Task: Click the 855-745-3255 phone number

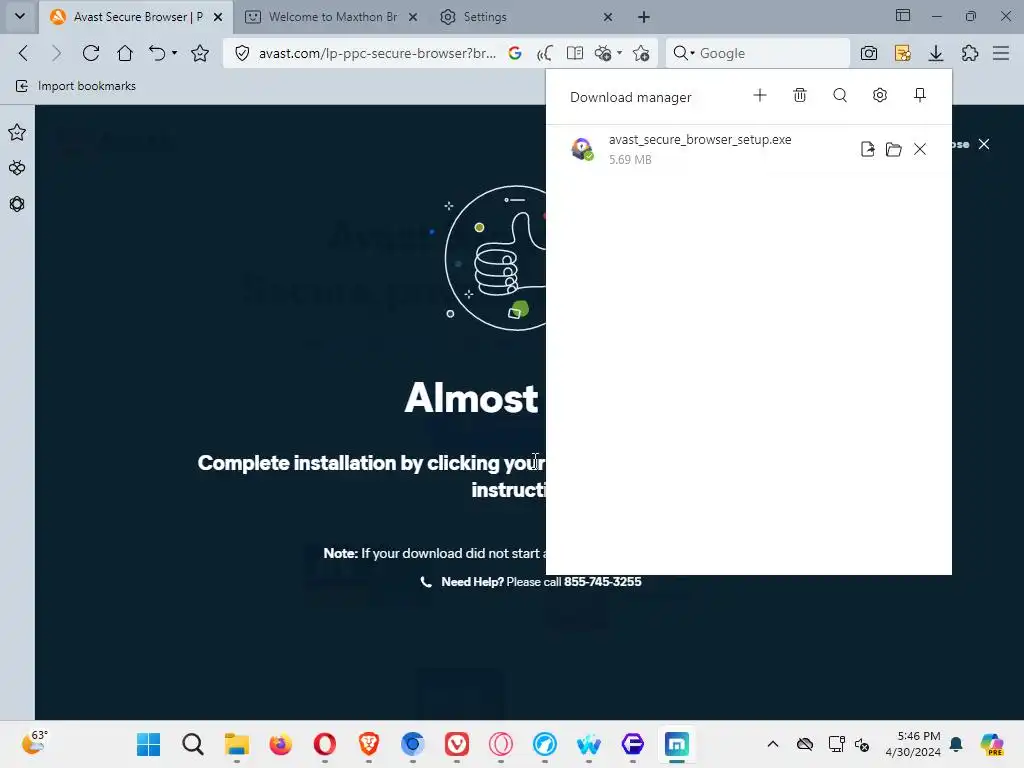Action: [602, 581]
